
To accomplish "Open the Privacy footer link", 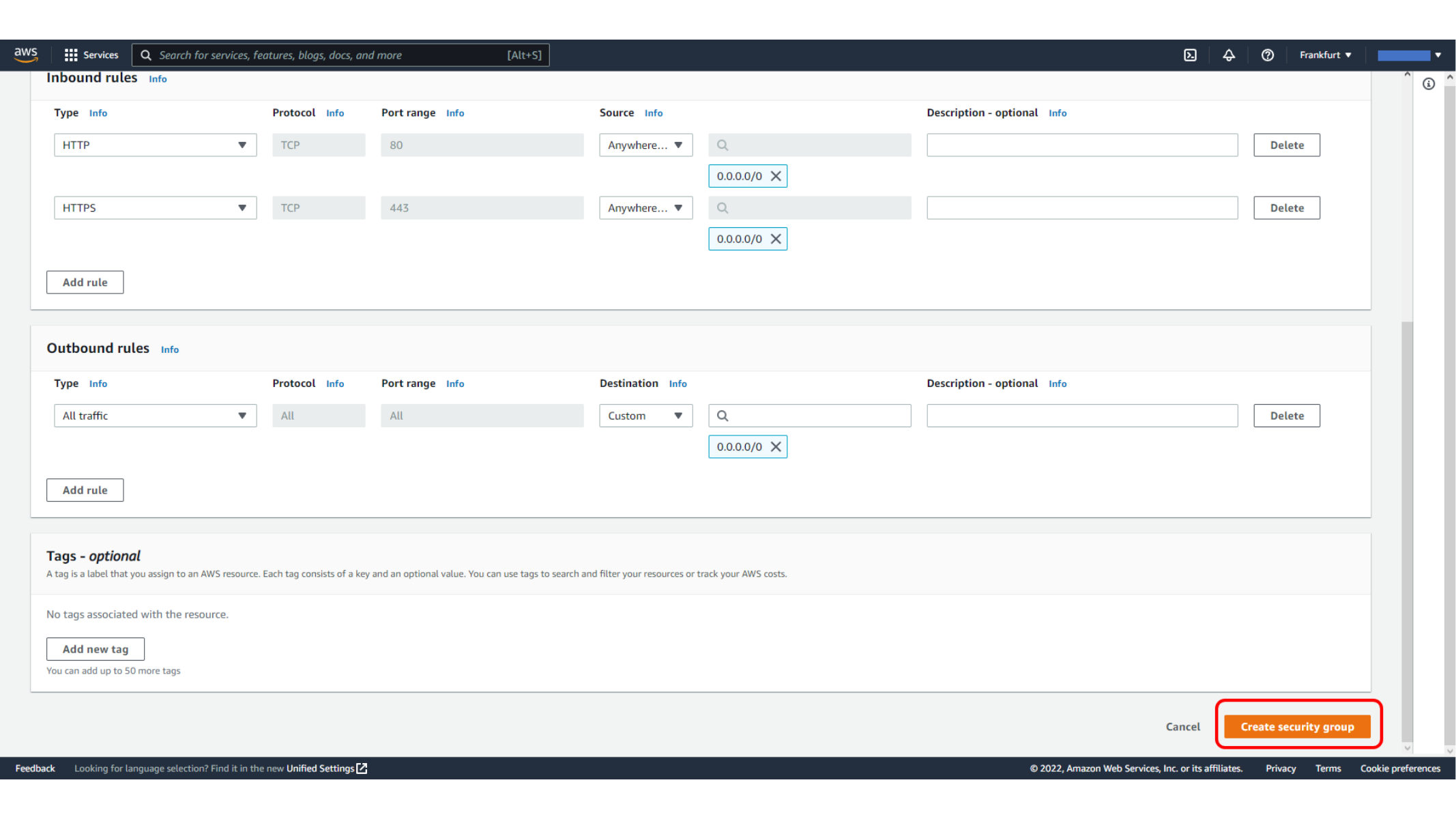I will (1281, 768).
